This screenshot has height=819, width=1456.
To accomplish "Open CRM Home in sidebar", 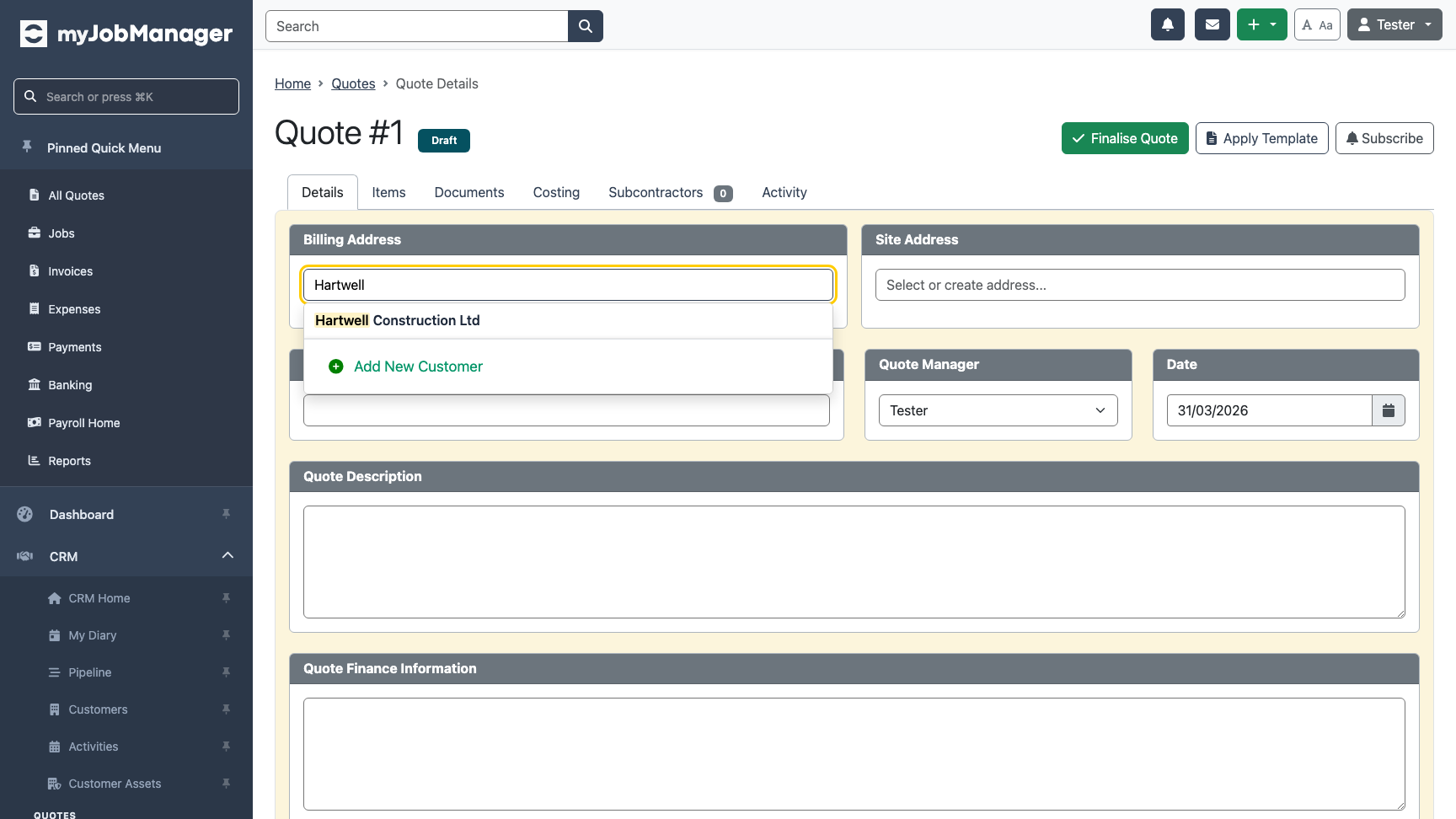I will (99, 598).
